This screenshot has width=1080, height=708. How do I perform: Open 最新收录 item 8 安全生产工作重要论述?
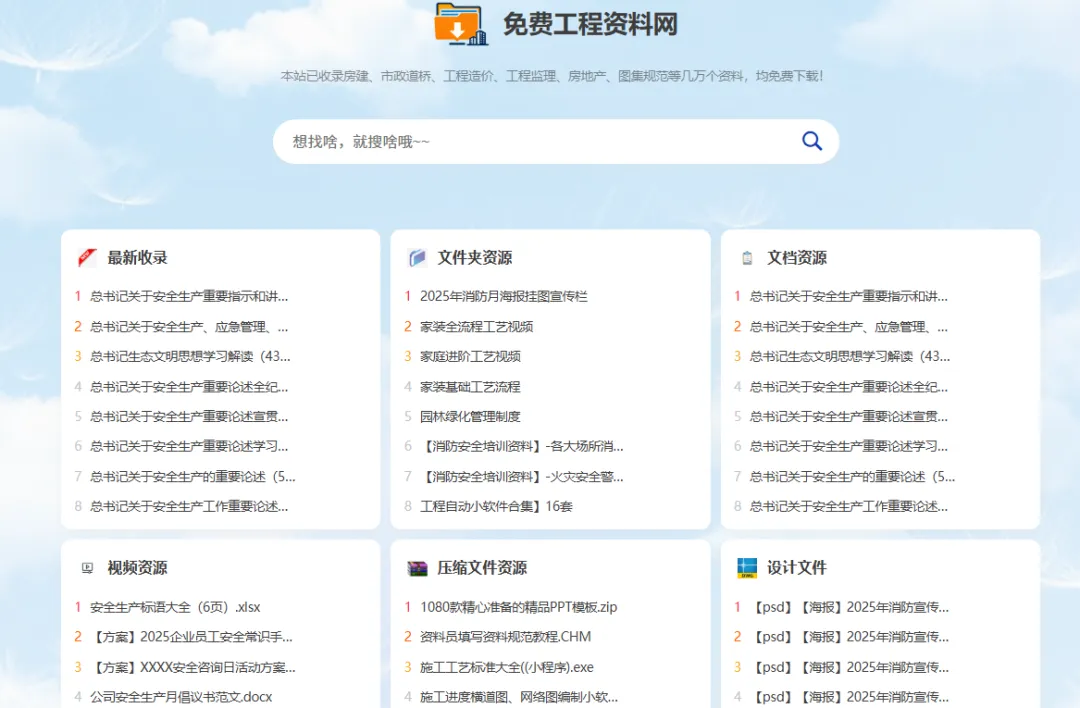coord(189,506)
